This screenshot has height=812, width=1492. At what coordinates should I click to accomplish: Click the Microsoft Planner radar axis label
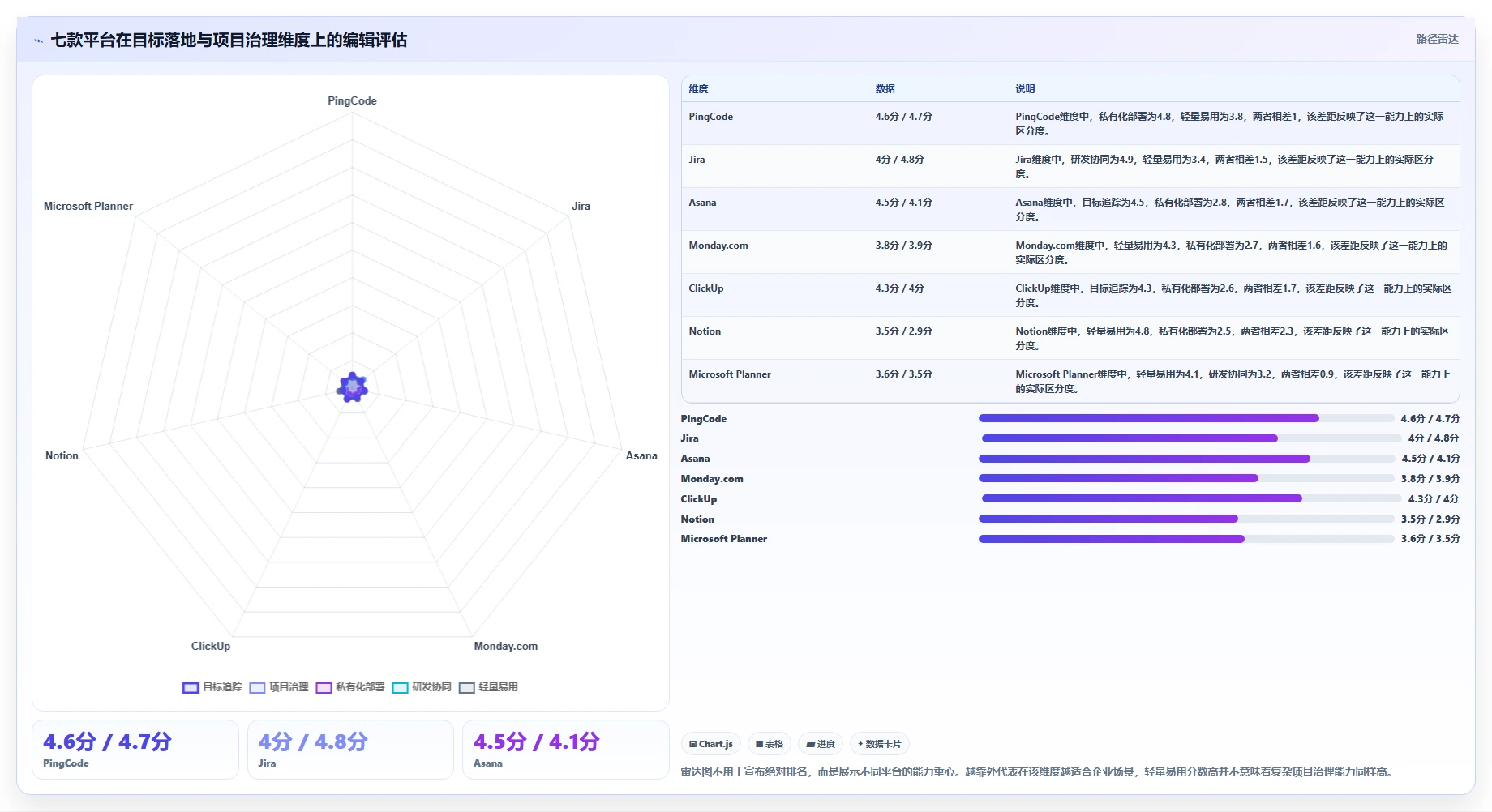tap(88, 206)
